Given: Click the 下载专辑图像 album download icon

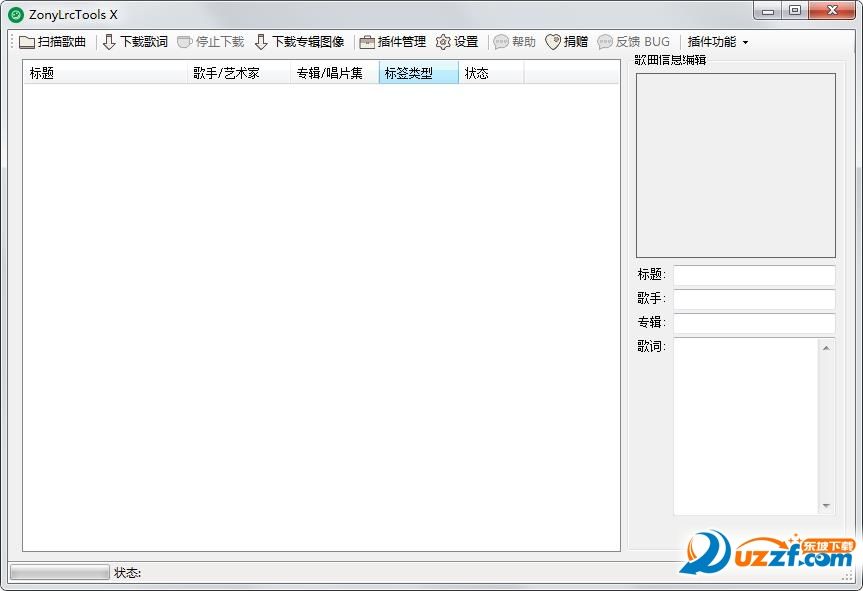Looking at the screenshot, I should click(x=261, y=41).
